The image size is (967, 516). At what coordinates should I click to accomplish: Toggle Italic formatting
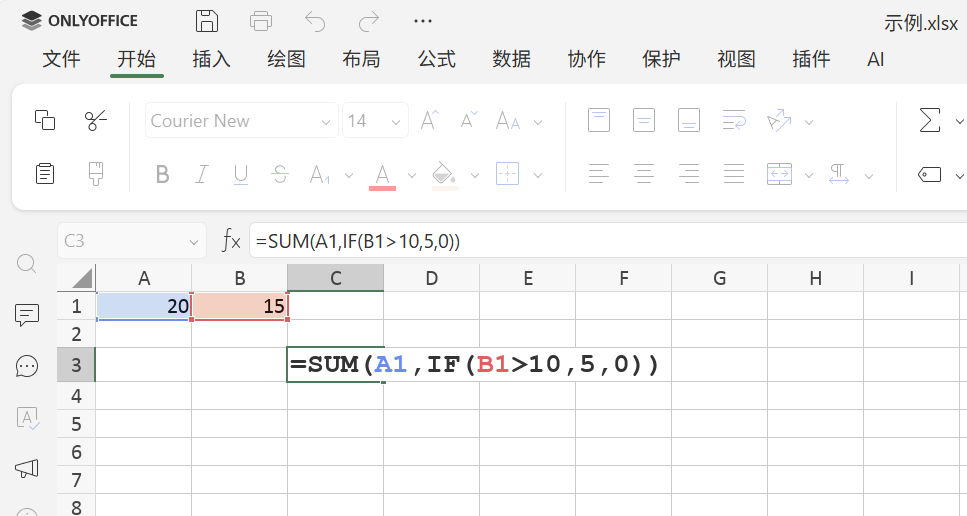click(x=201, y=175)
